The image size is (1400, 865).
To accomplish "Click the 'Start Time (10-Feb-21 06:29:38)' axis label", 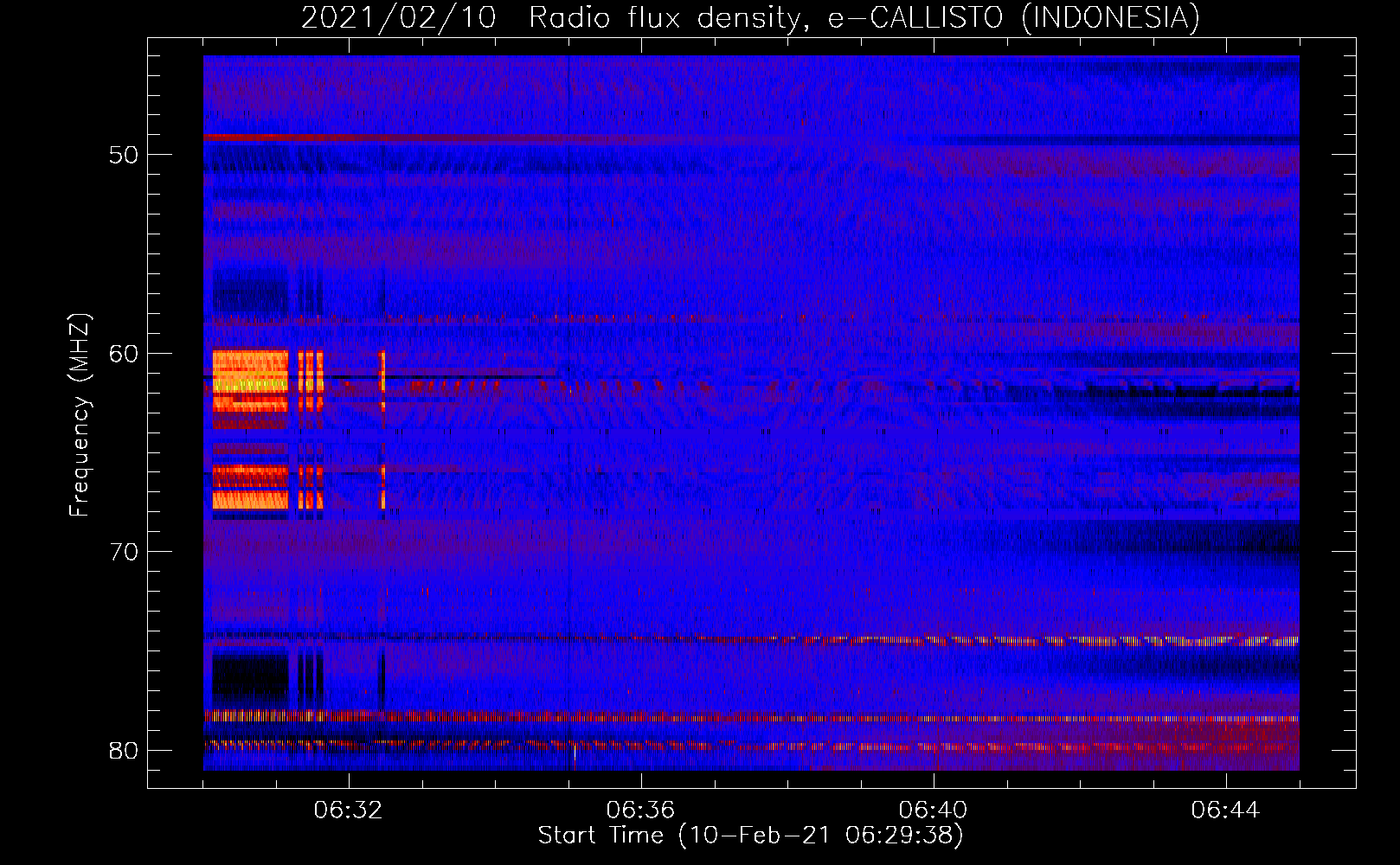I will point(750,836).
